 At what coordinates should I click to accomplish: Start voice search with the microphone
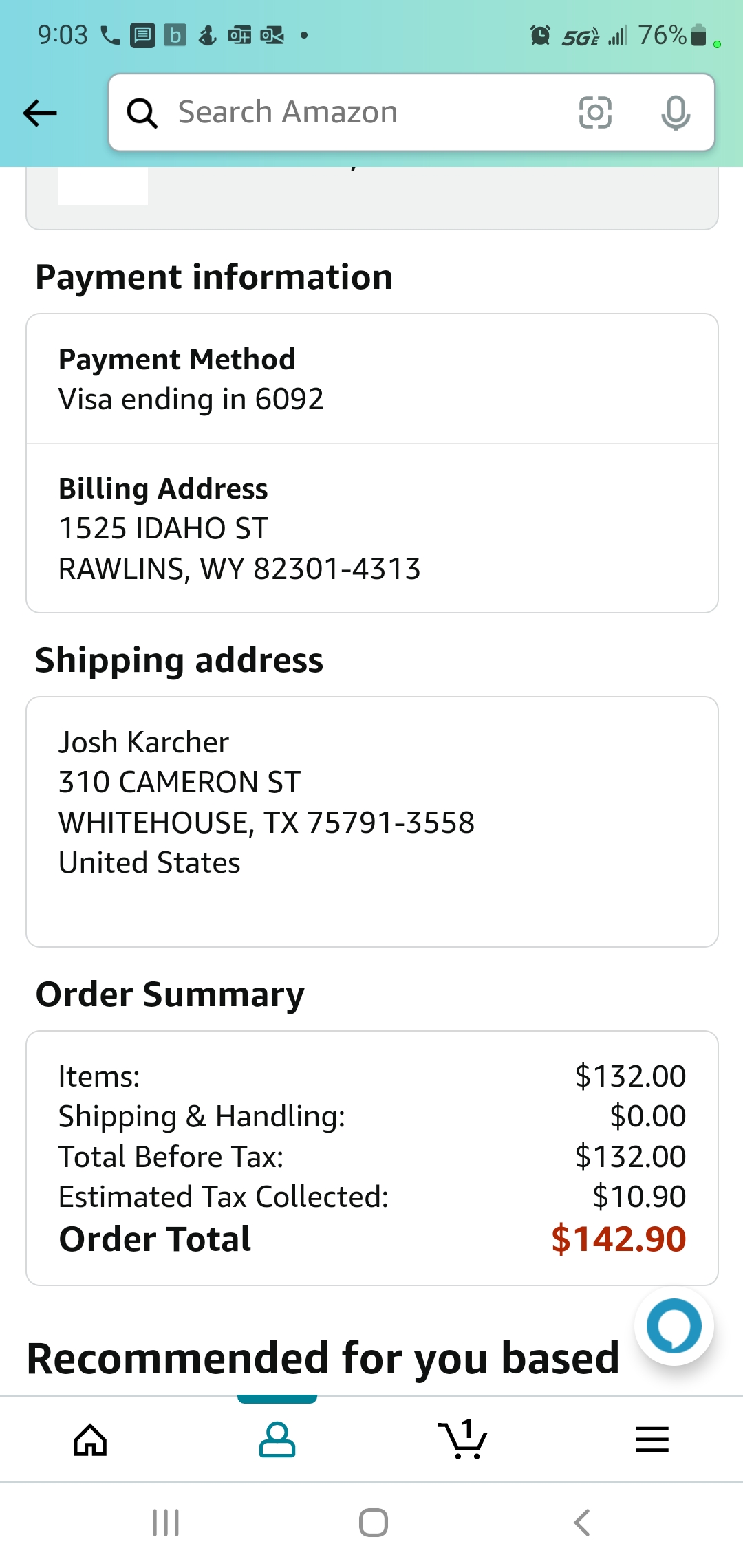(675, 113)
